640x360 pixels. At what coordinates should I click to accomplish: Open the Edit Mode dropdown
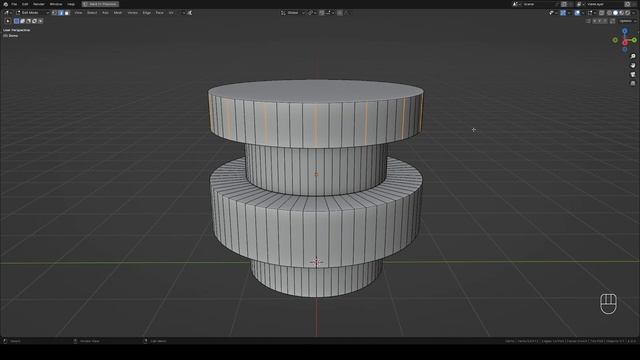(32, 13)
